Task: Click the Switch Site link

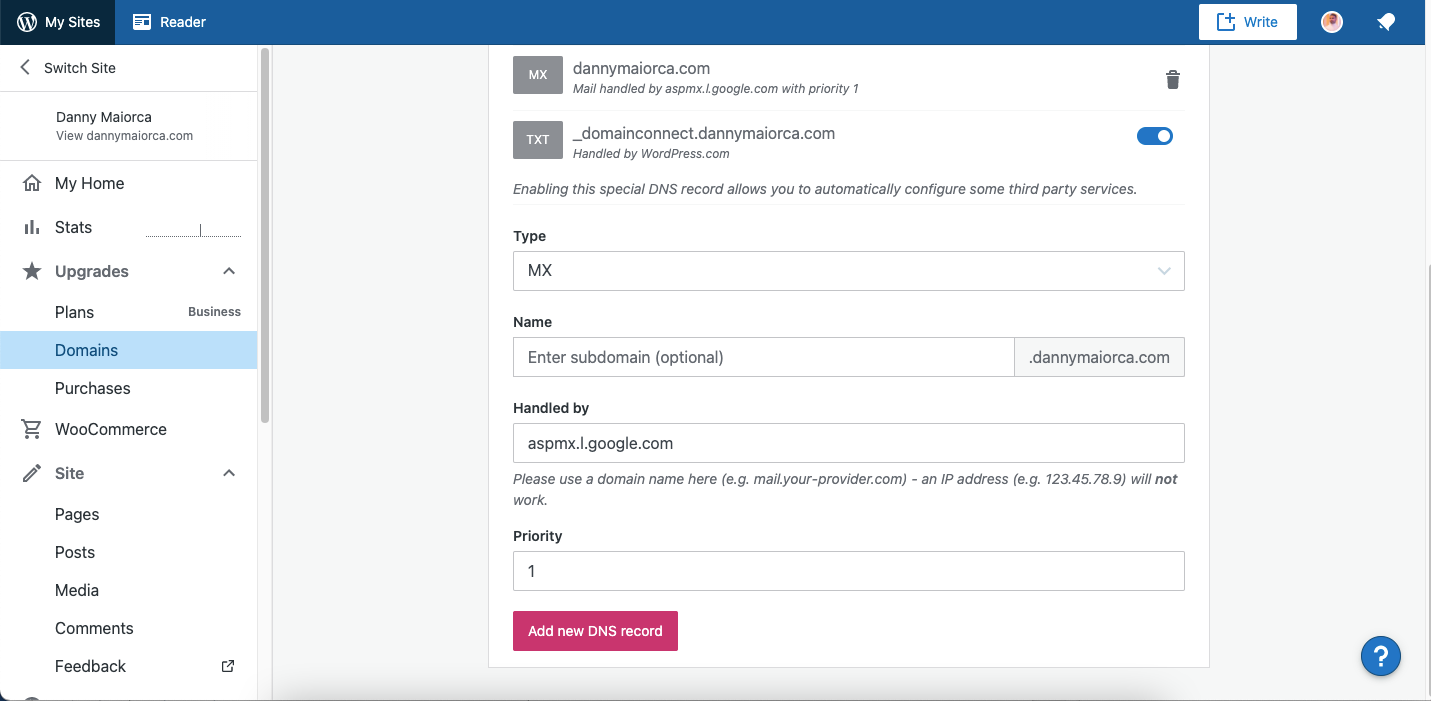Action: pos(80,68)
